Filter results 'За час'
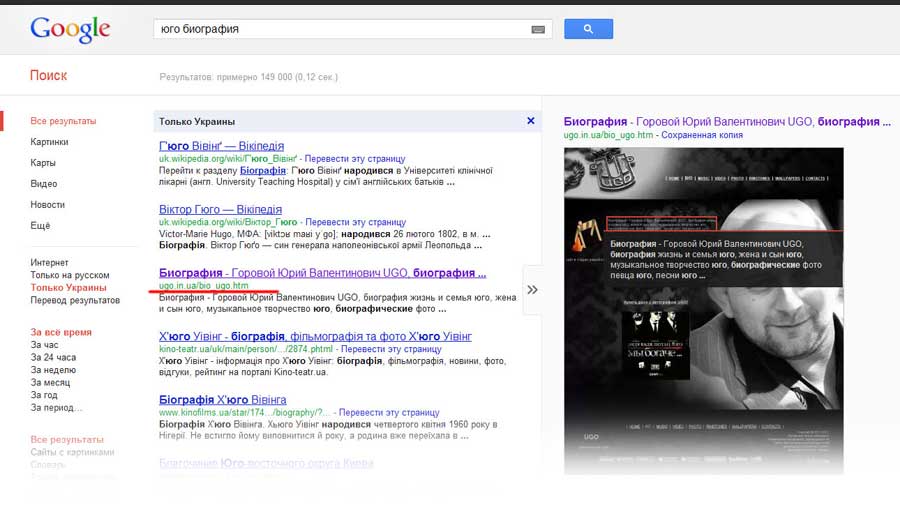This screenshot has height=516, width=900. 44,345
